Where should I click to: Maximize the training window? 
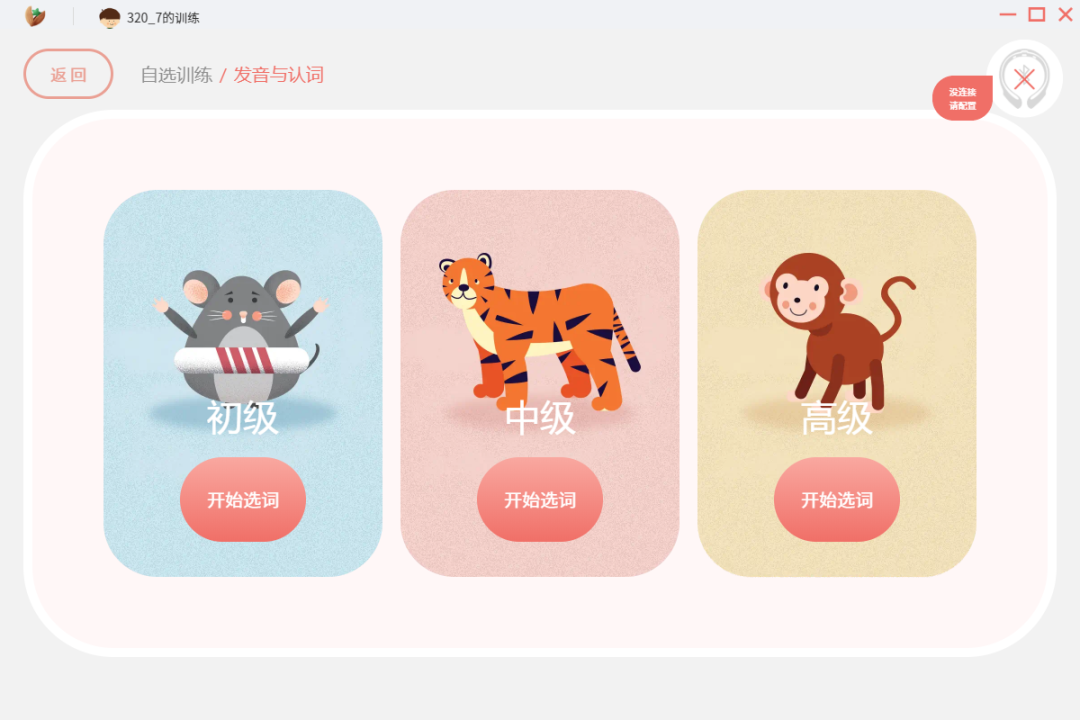pyautogui.click(x=1037, y=14)
